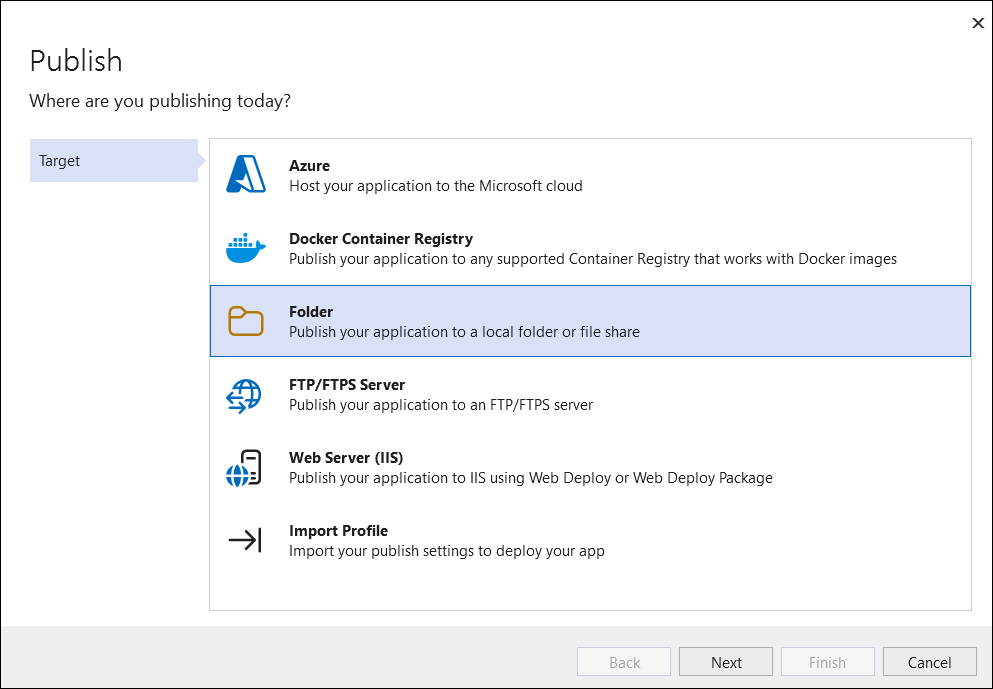Choose the Azure title text
993x689 pixels.
pos(309,166)
